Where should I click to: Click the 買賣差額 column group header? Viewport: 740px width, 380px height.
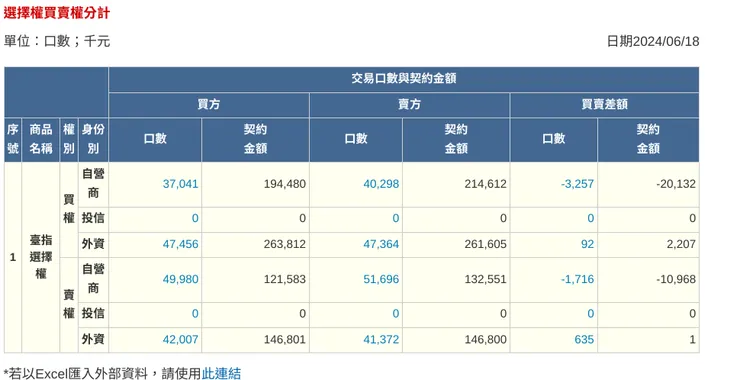coord(605,105)
